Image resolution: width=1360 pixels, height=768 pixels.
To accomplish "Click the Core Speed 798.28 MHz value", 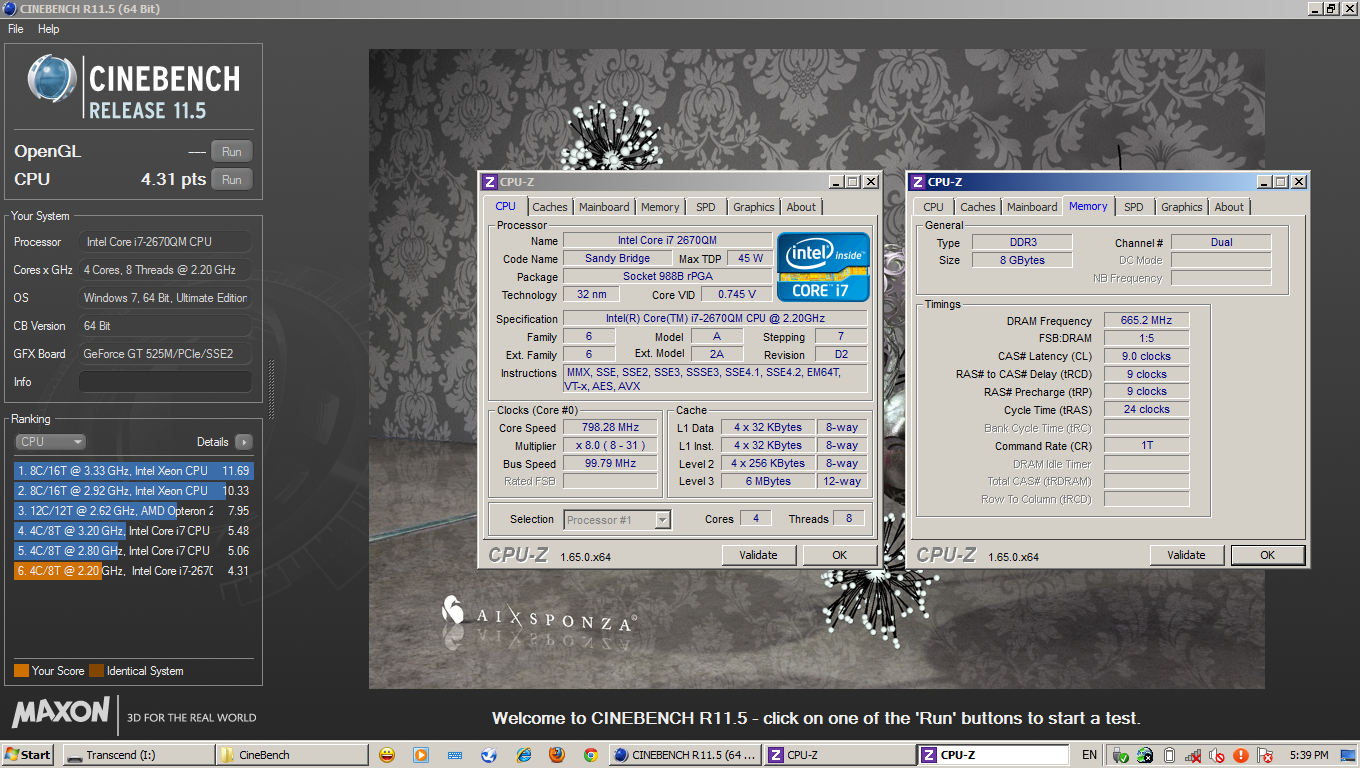I will pos(610,428).
